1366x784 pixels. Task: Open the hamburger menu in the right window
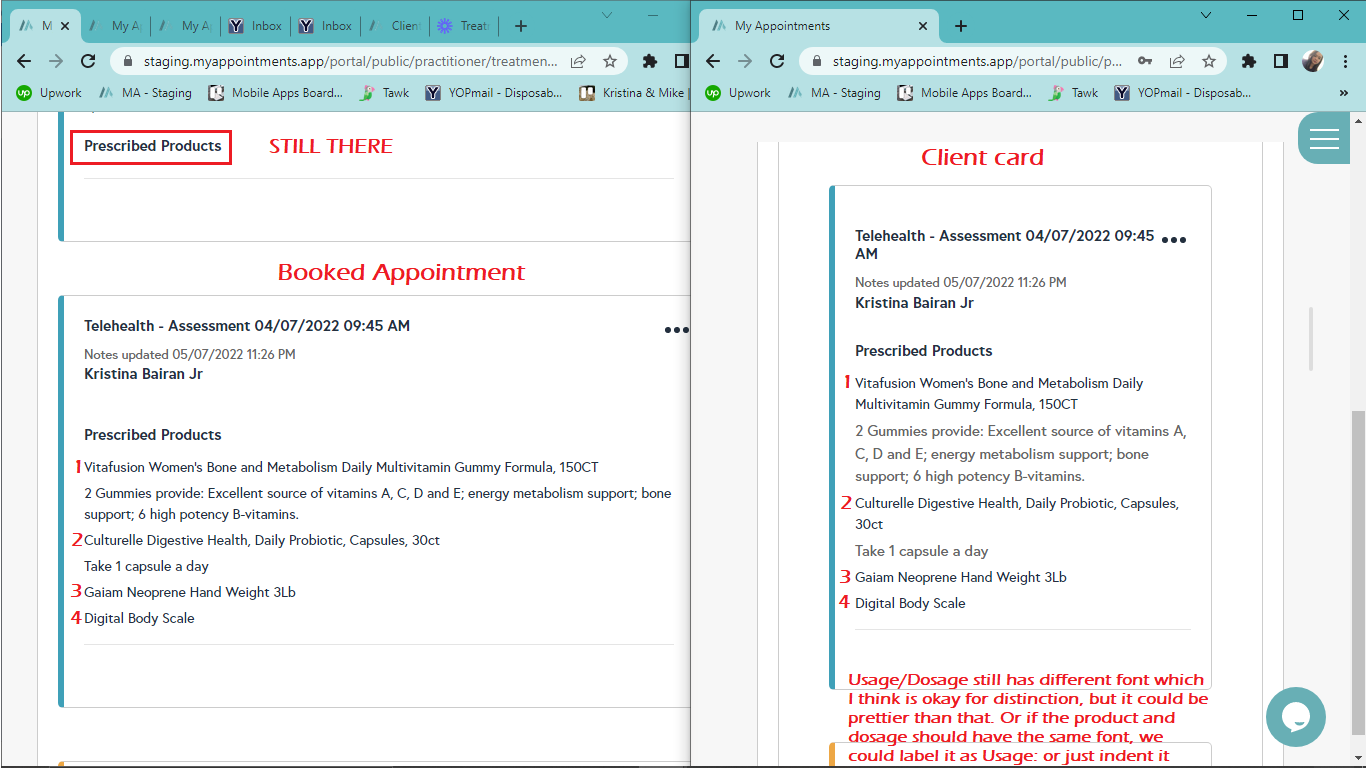coord(1324,139)
